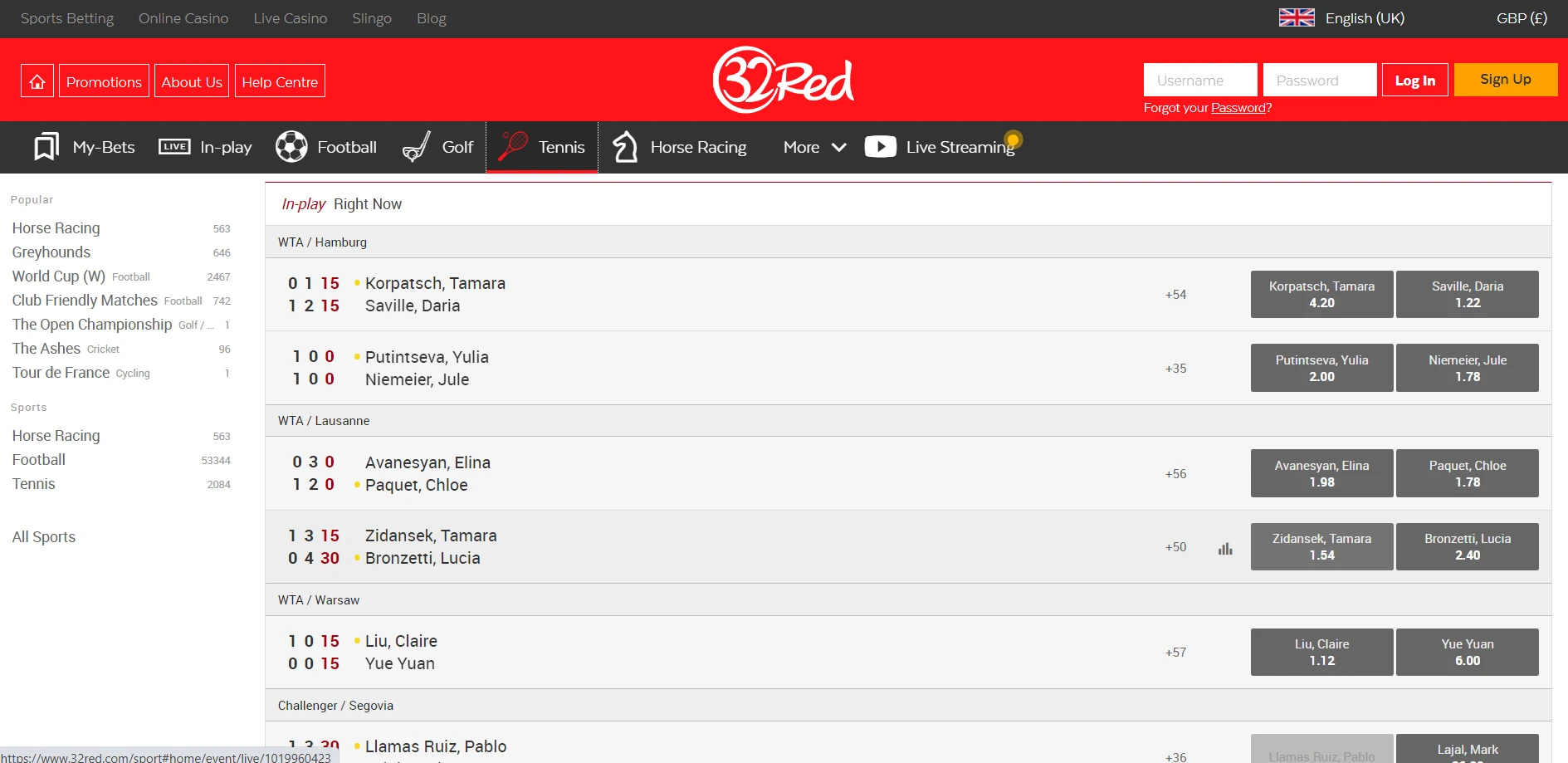This screenshot has height=763, width=1568.
Task: Bet on Zidansek, Tamara at 1.54
Action: coord(1322,546)
